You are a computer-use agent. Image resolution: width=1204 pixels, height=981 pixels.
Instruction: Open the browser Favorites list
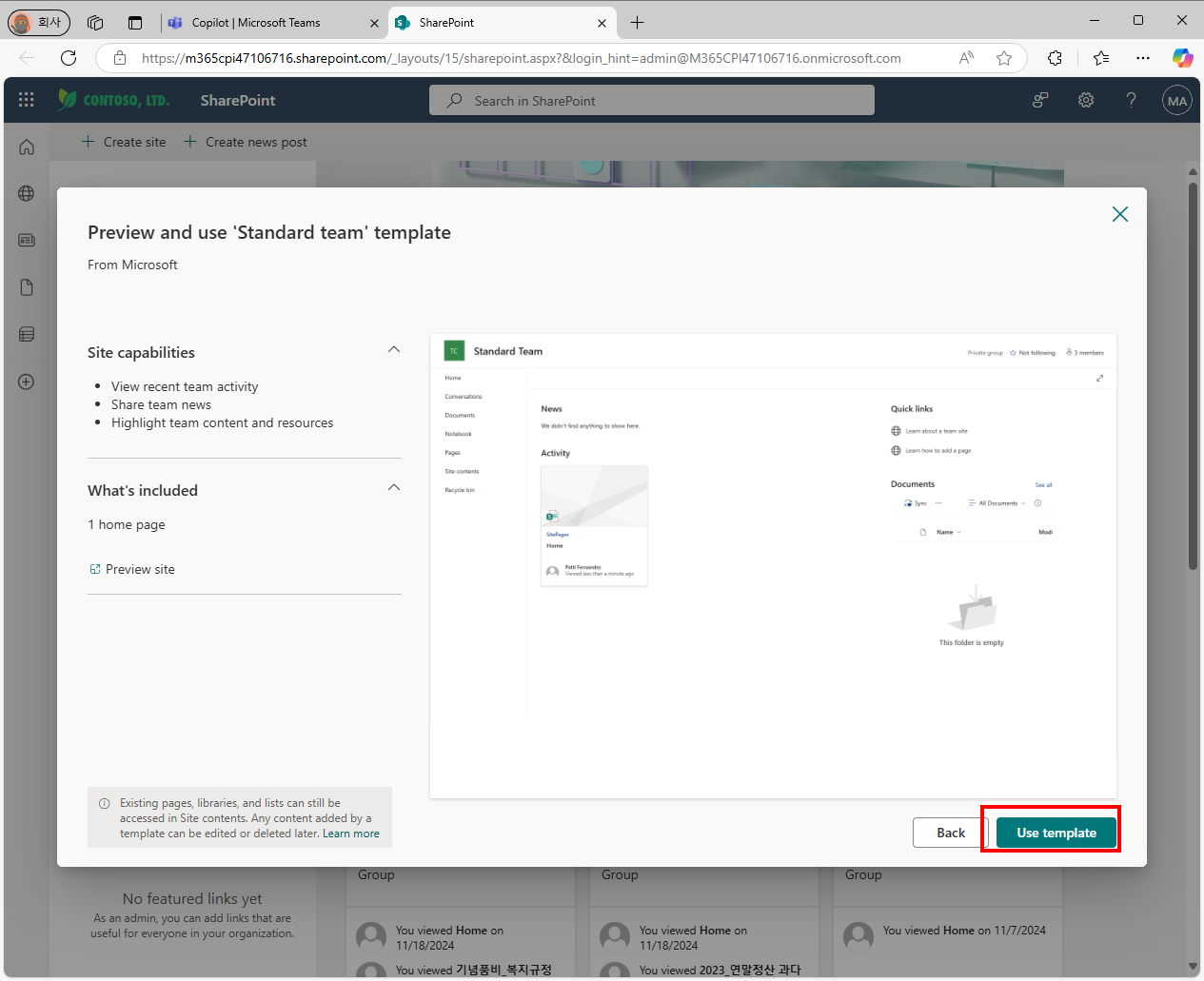click(x=1101, y=58)
